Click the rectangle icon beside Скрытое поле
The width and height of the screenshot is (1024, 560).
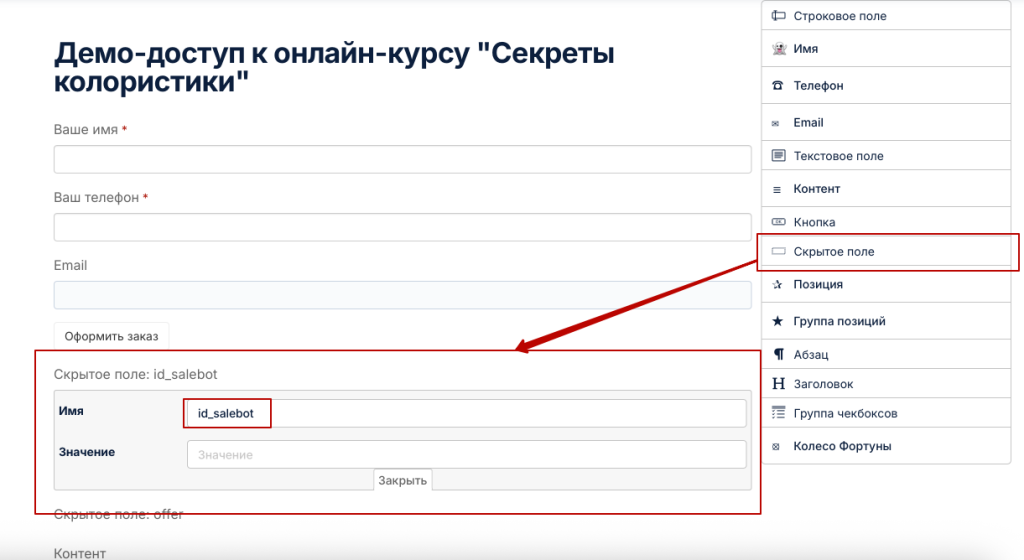click(778, 251)
